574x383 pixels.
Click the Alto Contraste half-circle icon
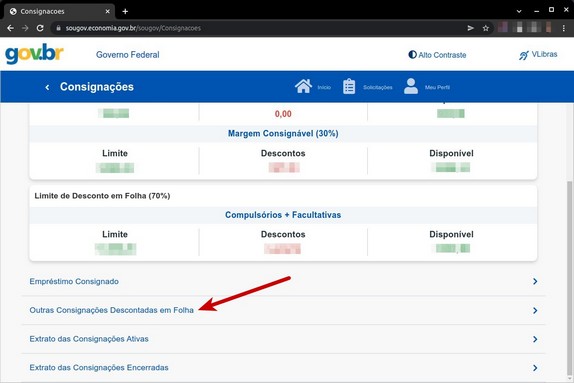412,55
